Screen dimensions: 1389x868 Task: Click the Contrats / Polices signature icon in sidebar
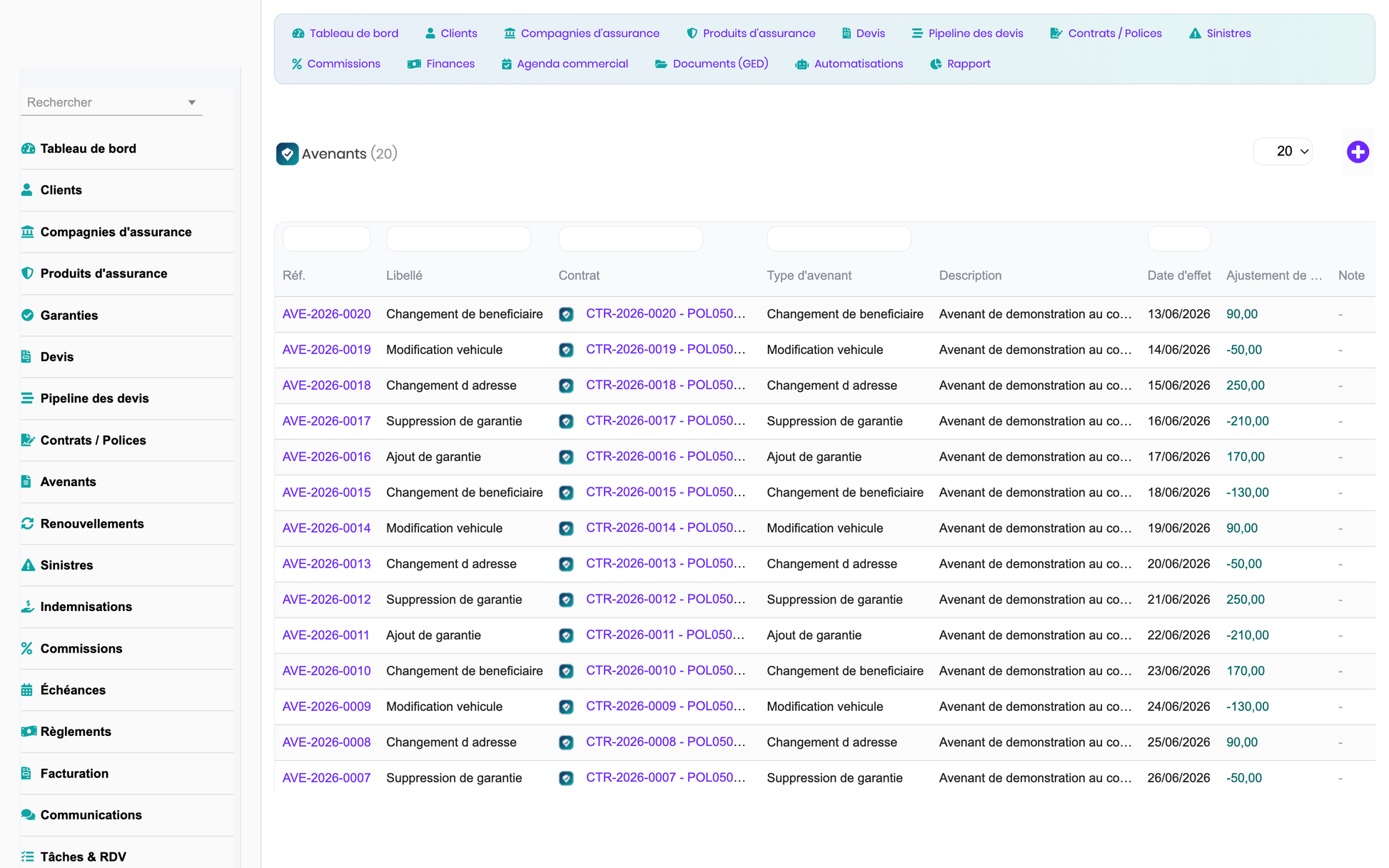click(28, 440)
